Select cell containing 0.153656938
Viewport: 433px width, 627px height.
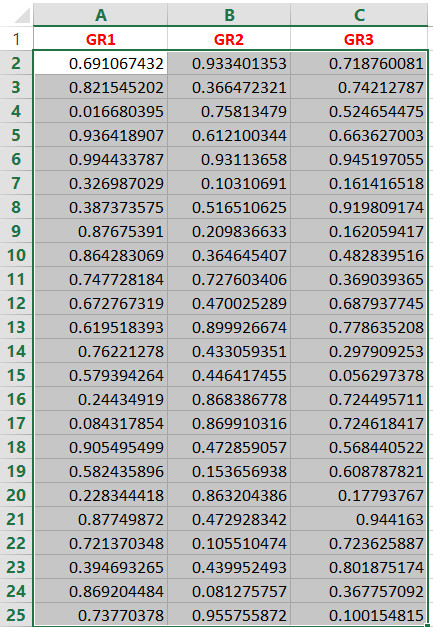[x=229, y=471]
